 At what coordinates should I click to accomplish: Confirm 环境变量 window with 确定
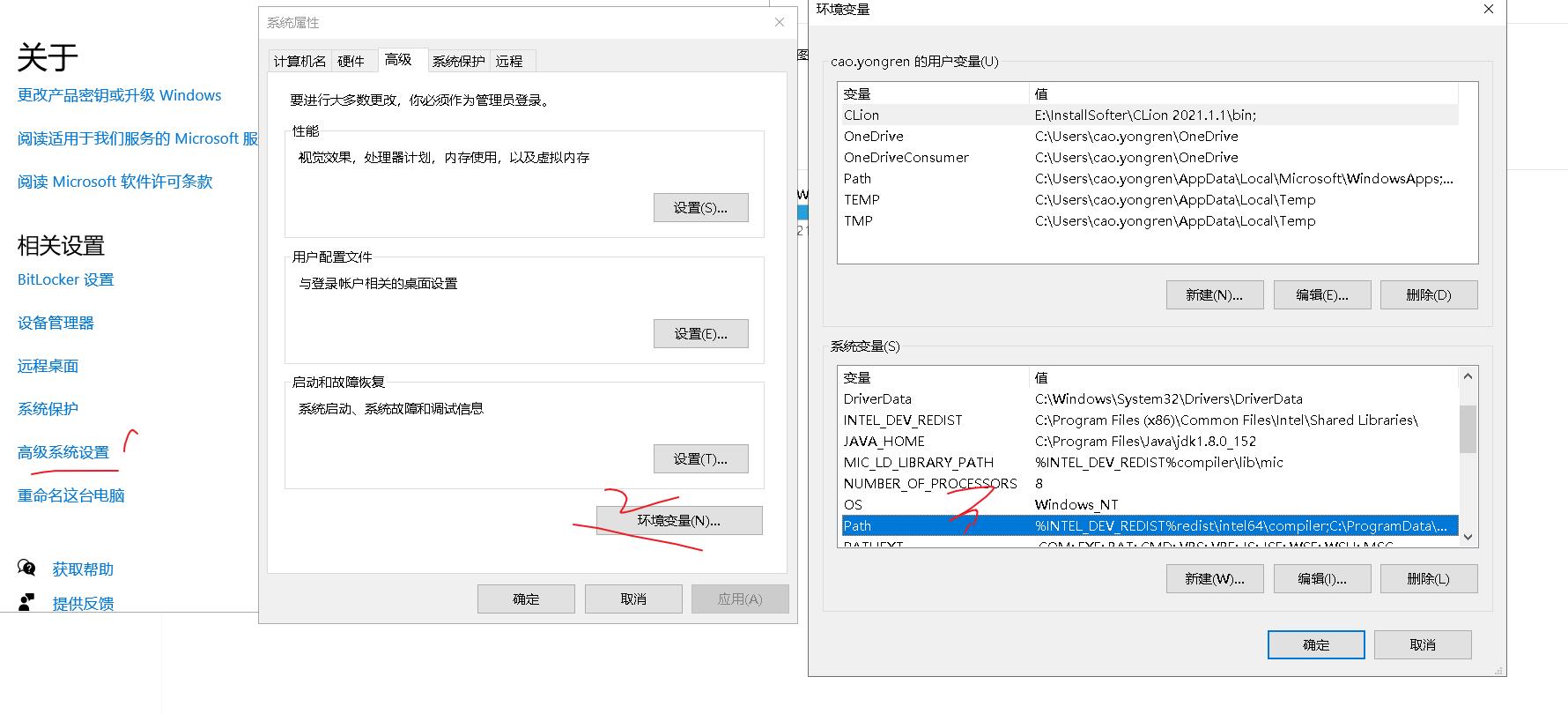(x=1316, y=645)
